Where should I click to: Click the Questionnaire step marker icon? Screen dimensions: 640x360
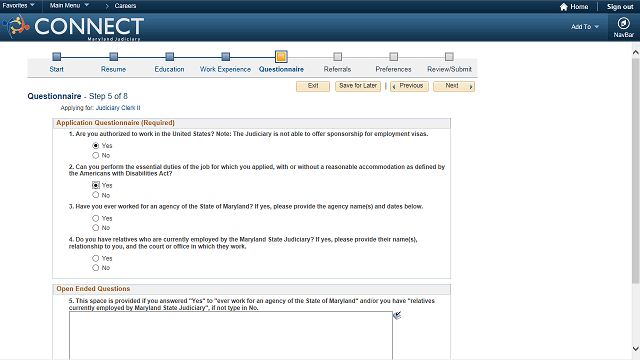[281, 57]
